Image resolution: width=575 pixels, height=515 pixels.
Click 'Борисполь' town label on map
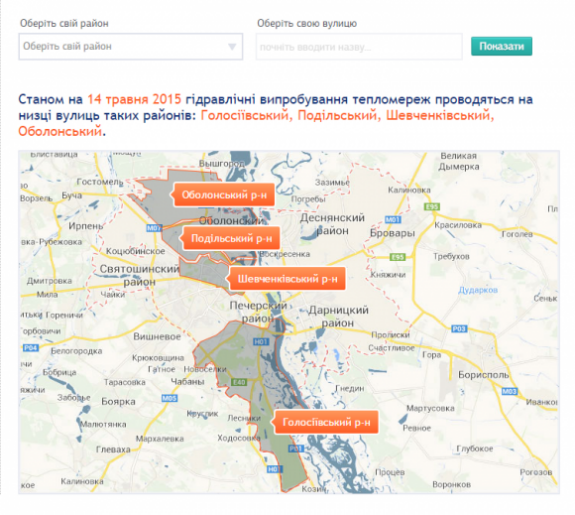(483, 375)
